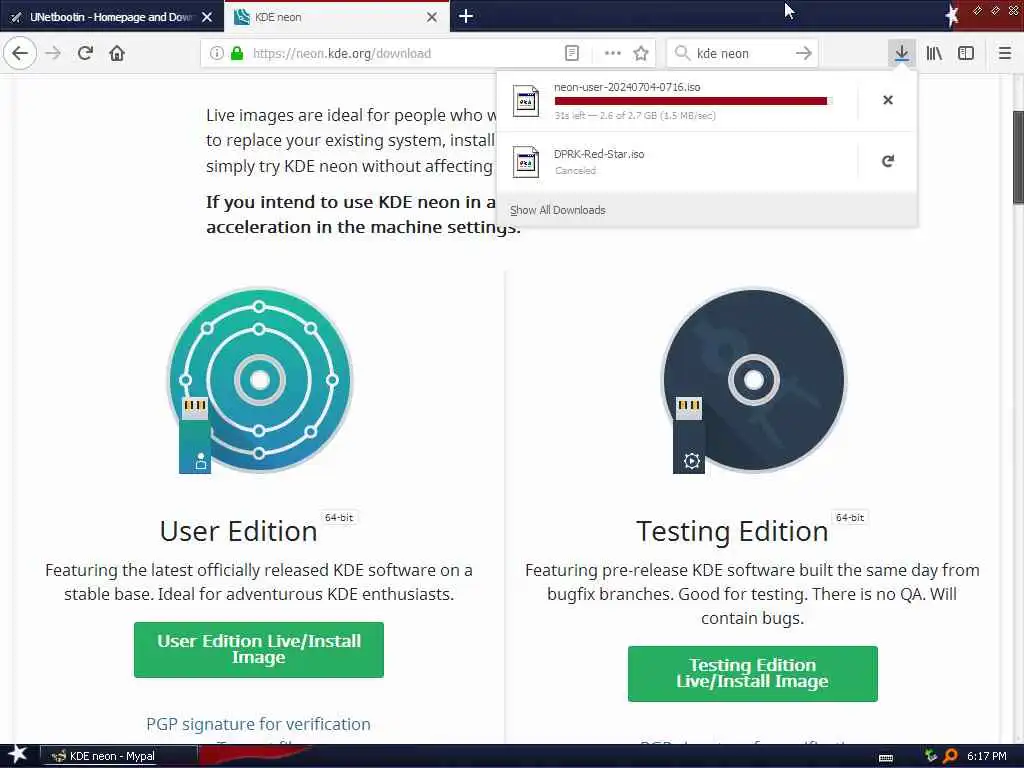1024x768 pixels.
Task: Click the search go arrow
Action: point(804,53)
